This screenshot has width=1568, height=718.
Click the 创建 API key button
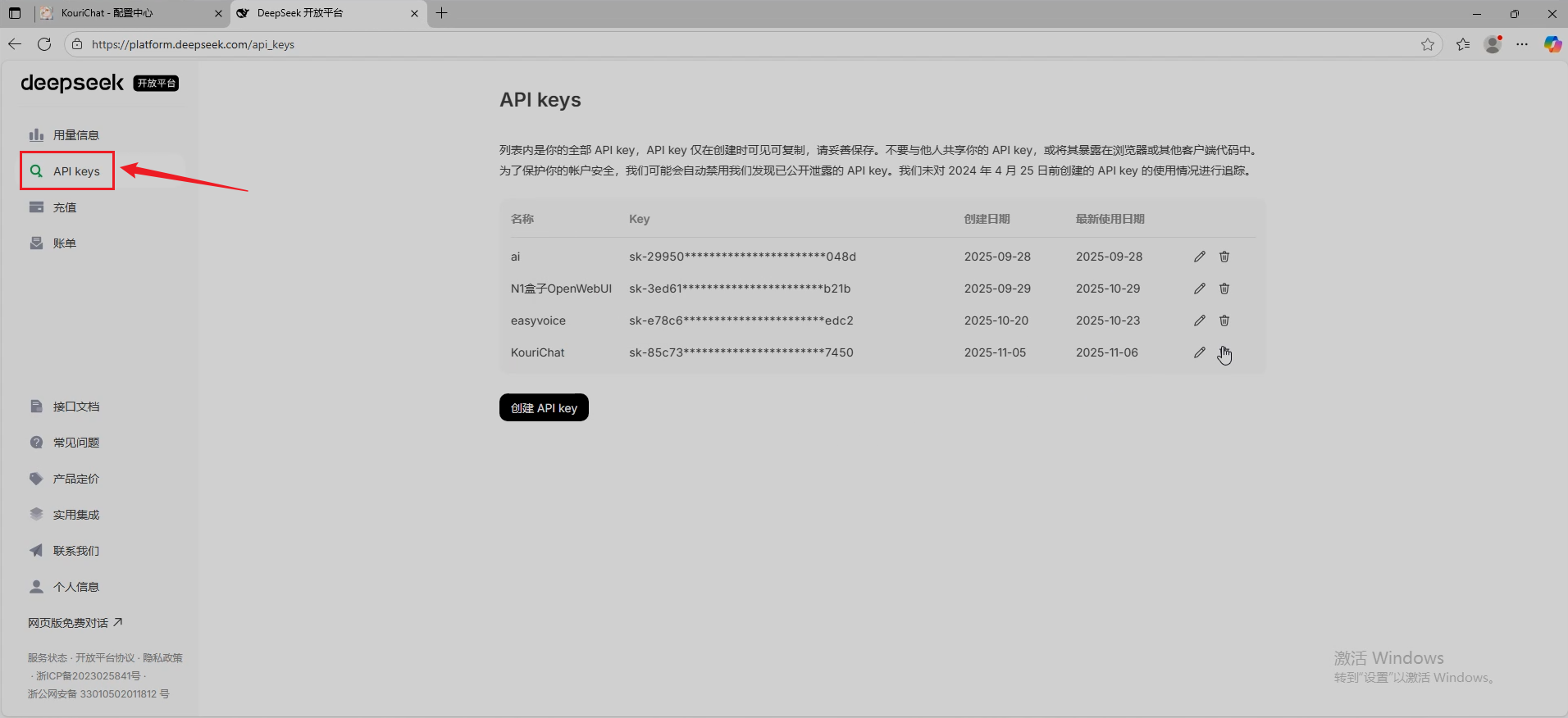click(x=544, y=407)
